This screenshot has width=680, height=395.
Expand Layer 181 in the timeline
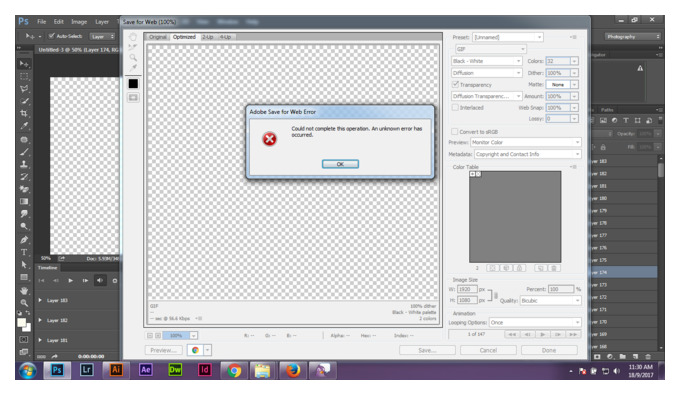click(40, 340)
